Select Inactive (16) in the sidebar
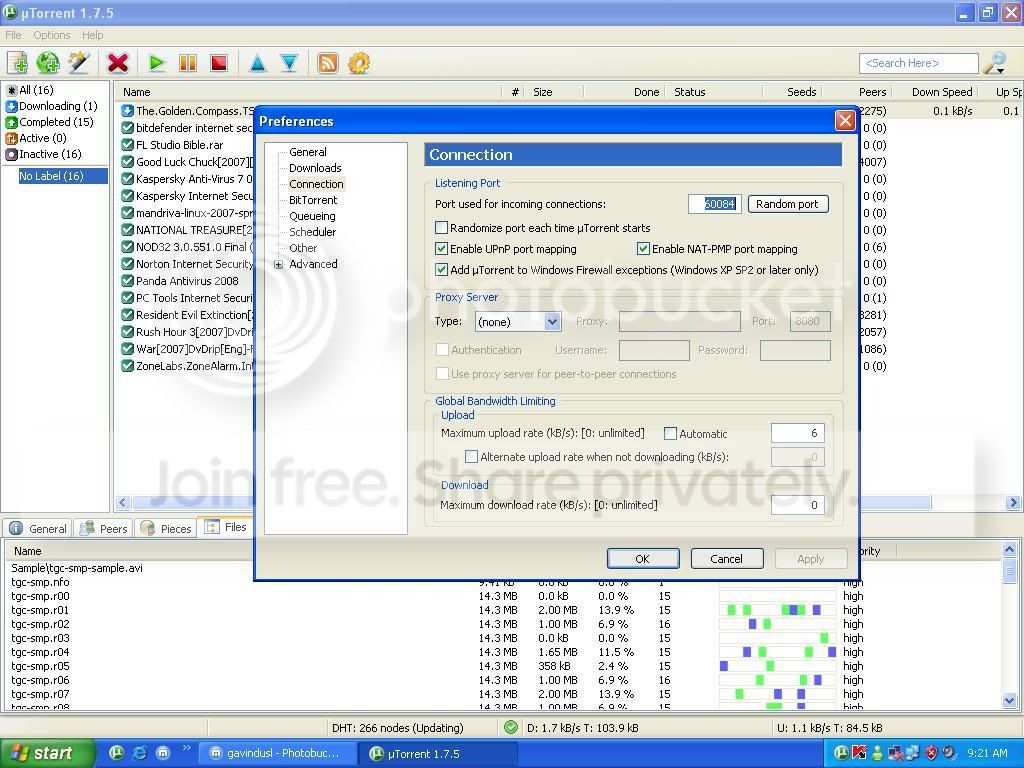The height and width of the screenshot is (768, 1024). pyautogui.click(x=44, y=154)
